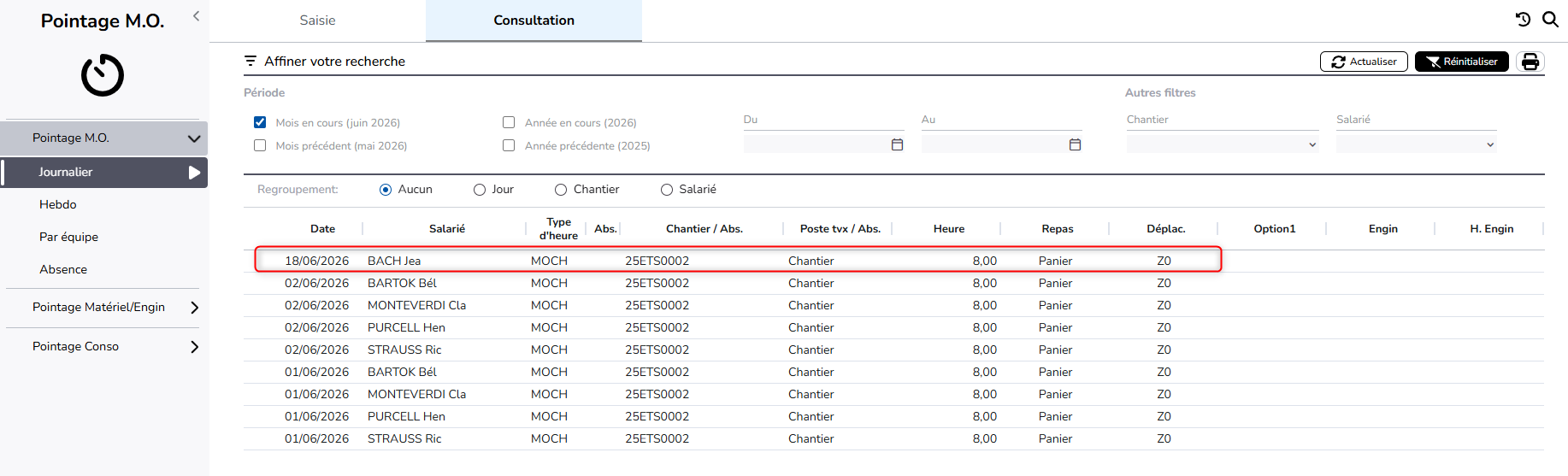Open the history icon at top right

1523,20
